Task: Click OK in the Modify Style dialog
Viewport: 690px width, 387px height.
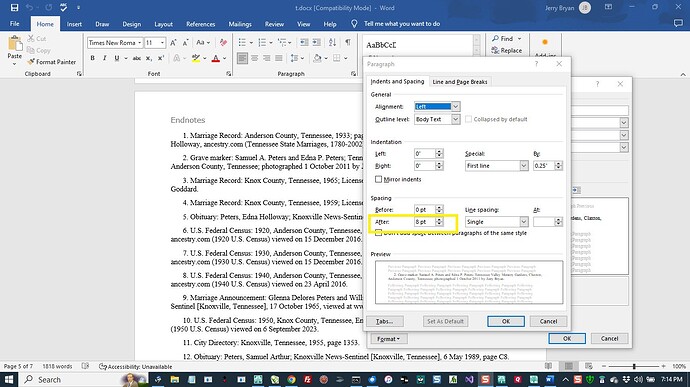Action: (567, 339)
